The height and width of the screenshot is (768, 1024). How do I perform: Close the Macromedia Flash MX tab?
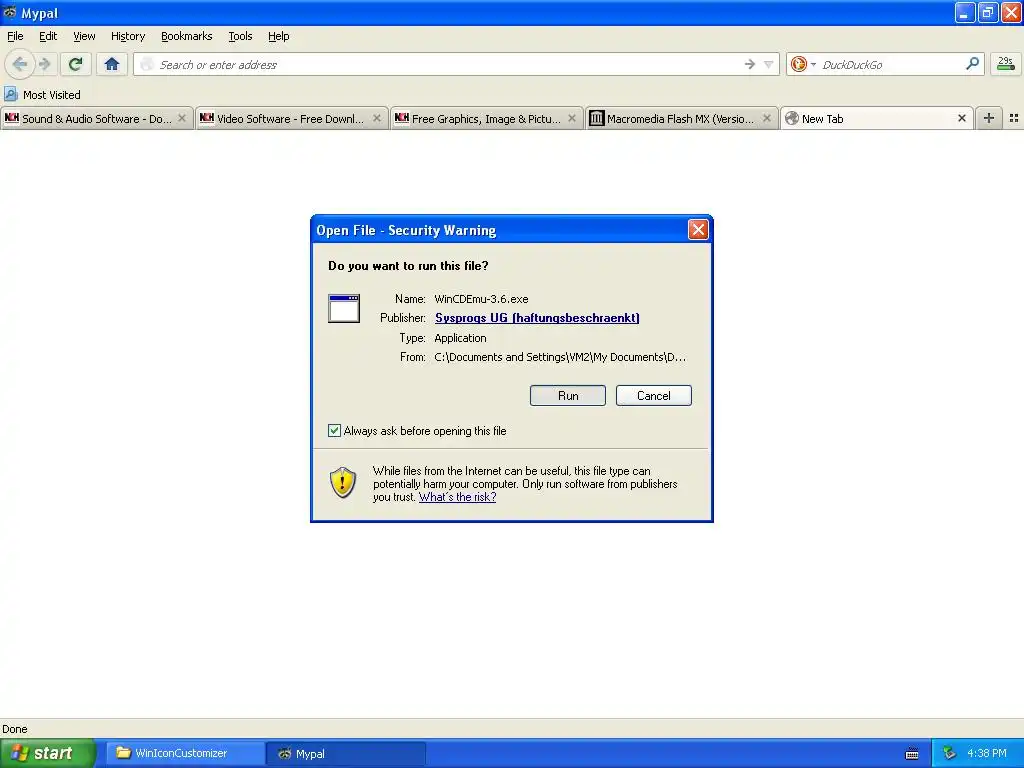[x=767, y=118]
